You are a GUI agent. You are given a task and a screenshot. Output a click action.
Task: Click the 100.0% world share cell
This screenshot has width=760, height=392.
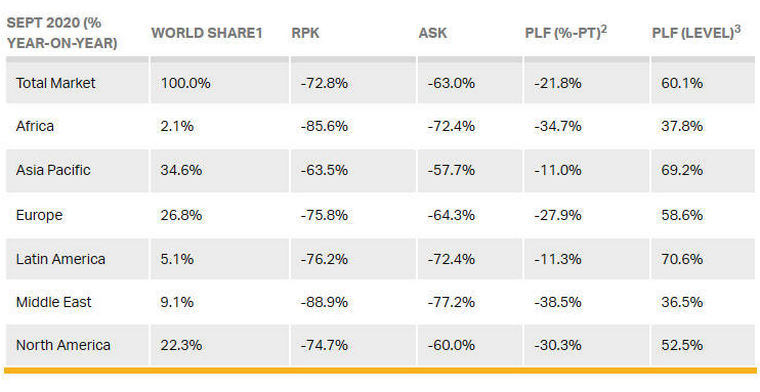pyautogui.click(x=186, y=83)
